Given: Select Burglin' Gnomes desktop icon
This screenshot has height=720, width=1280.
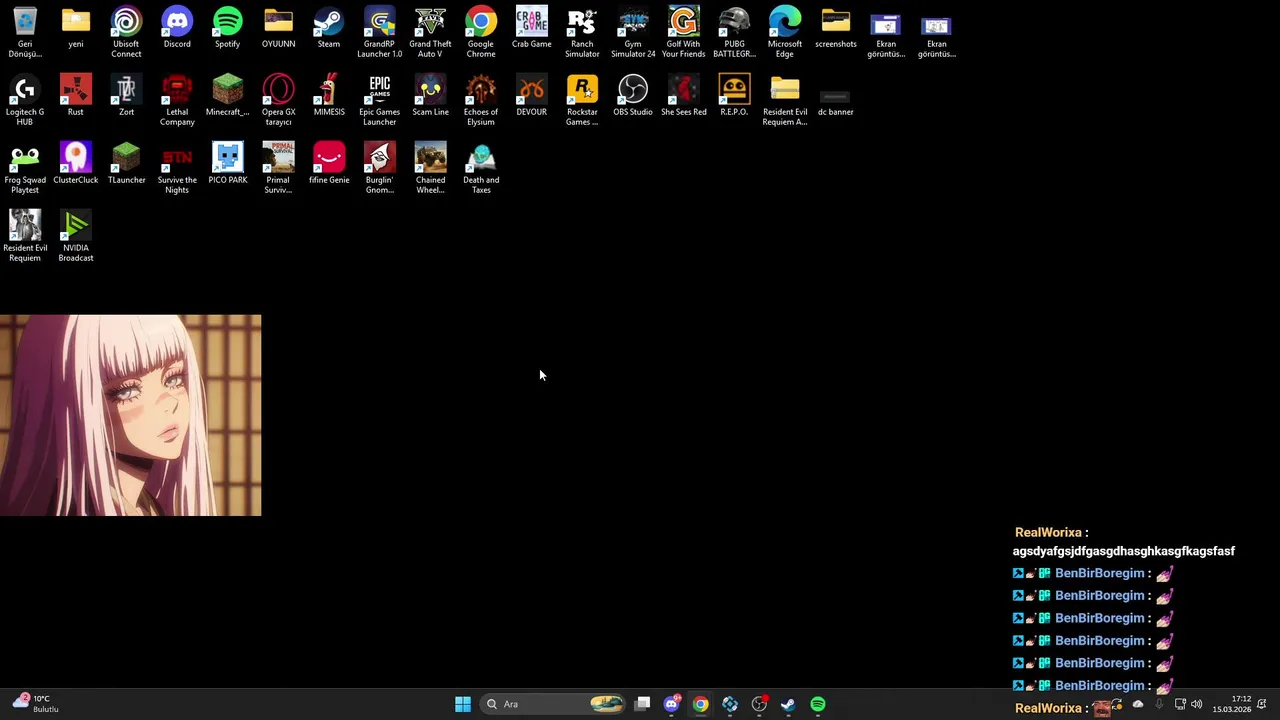Looking at the screenshot, I should (x=380, y=168).
